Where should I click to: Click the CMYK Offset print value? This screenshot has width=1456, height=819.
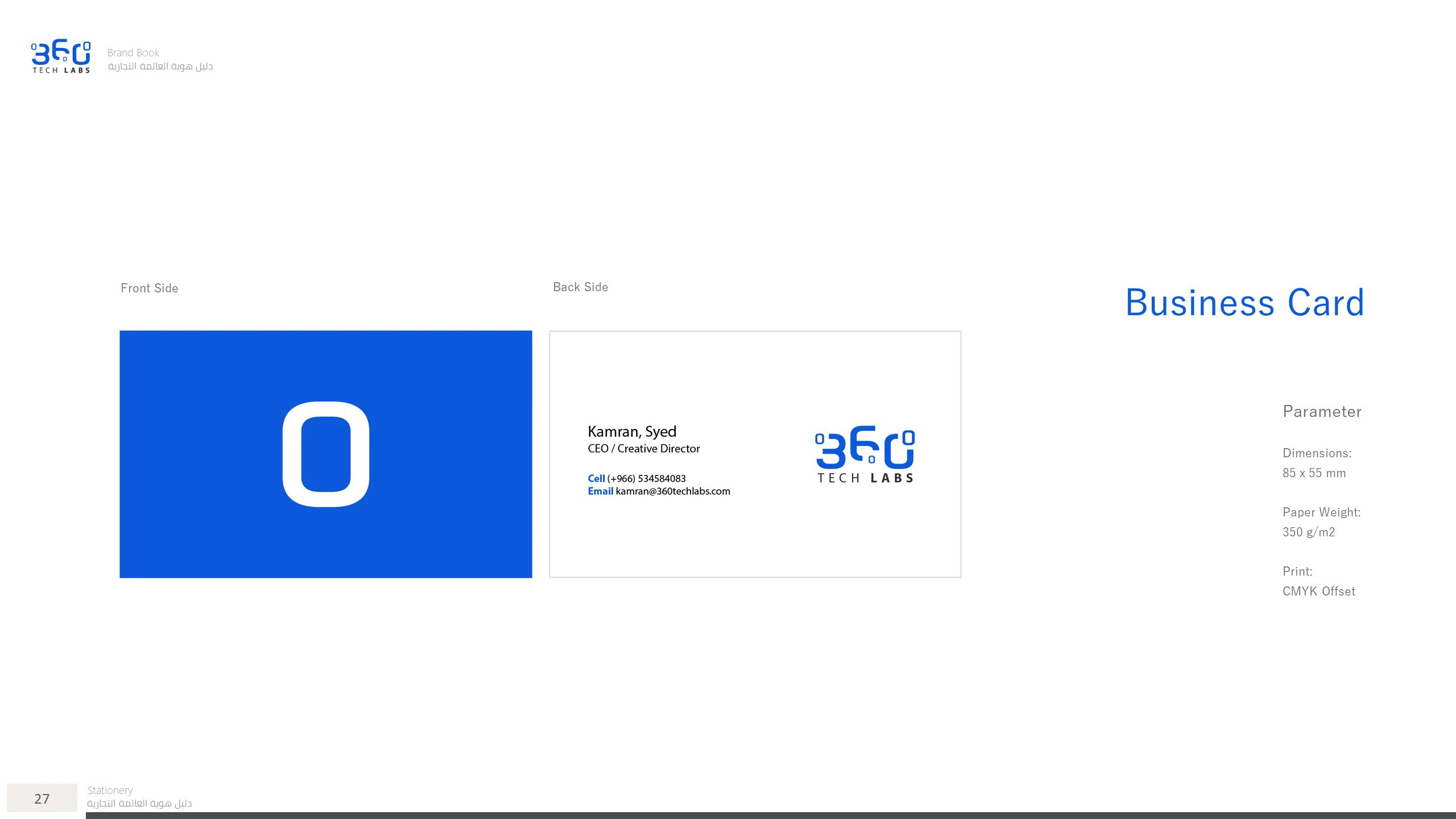(1318, 591)
